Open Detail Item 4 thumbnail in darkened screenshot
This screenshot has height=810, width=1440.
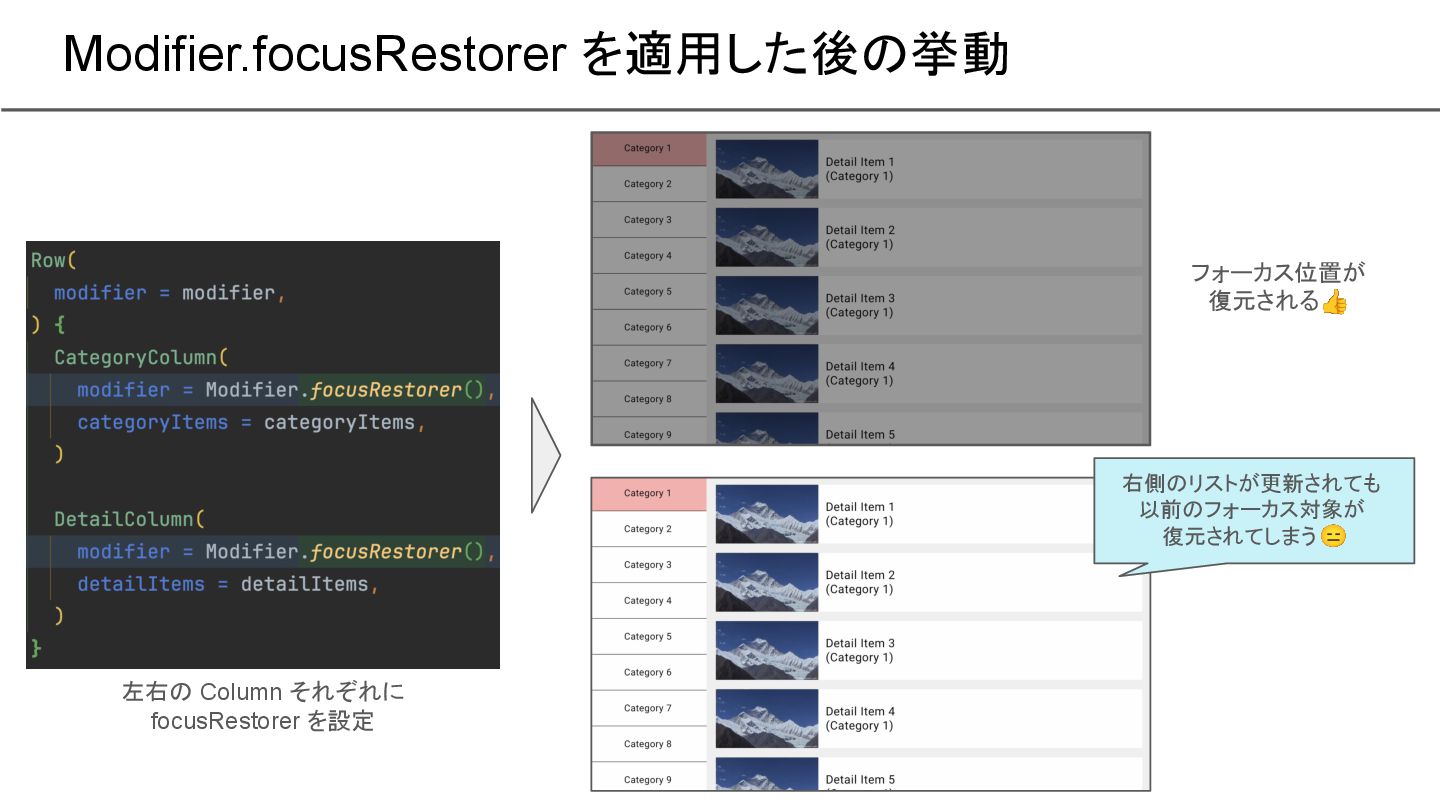coord(767,373)
